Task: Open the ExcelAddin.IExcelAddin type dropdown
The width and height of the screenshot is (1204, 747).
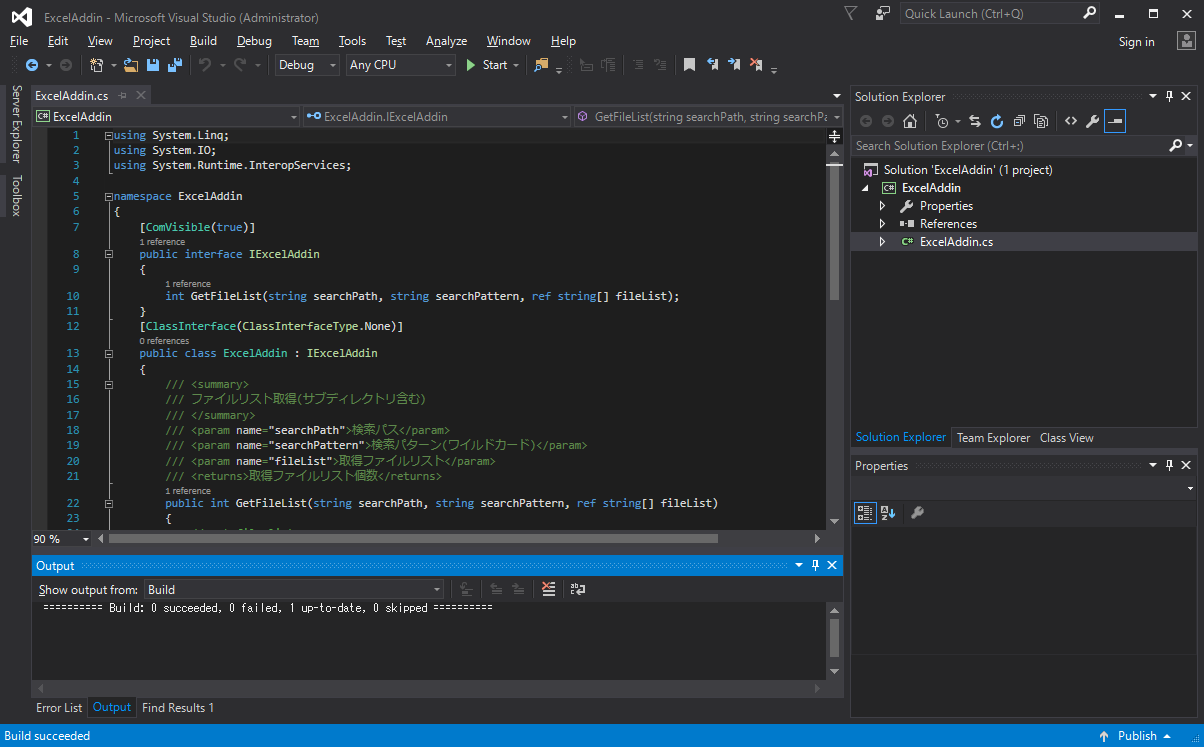Action: click(437, 117)
